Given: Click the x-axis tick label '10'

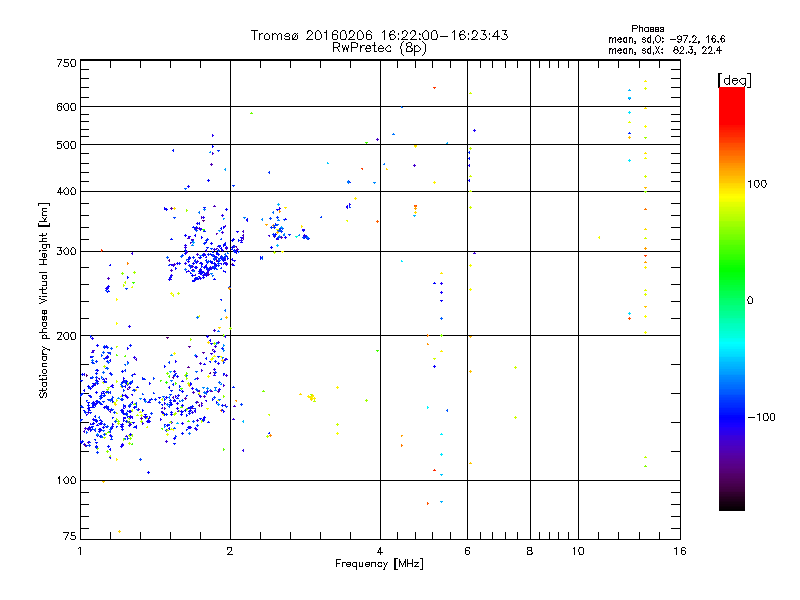Looking at the screenshot, I should tap(578, 551).
